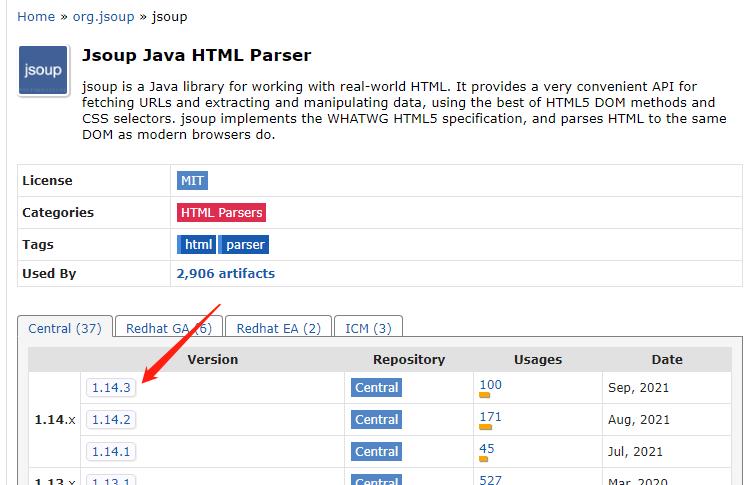This screenshot has height=485, width=745.
Task: Click the 1.14.x group label
Action: pos(55,420)
